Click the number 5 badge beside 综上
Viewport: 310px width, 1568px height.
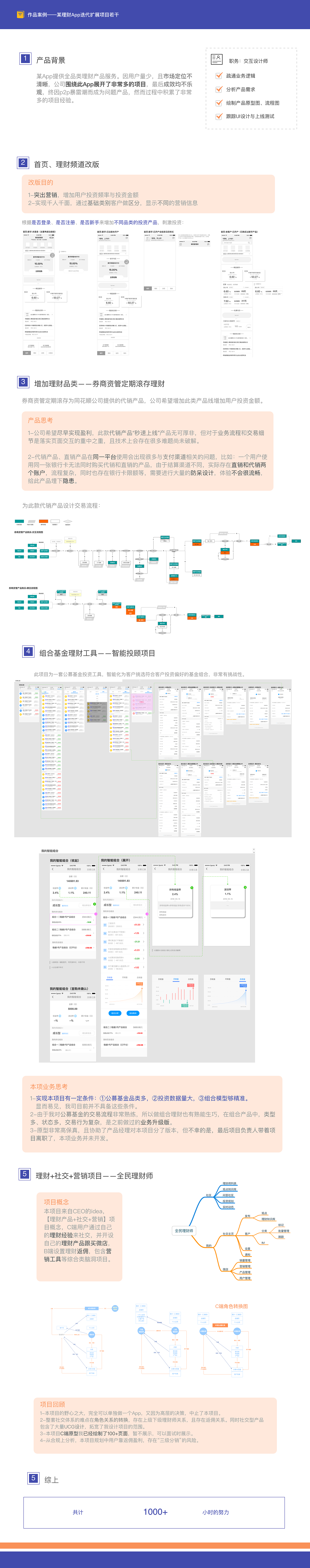coord(33,1477)
